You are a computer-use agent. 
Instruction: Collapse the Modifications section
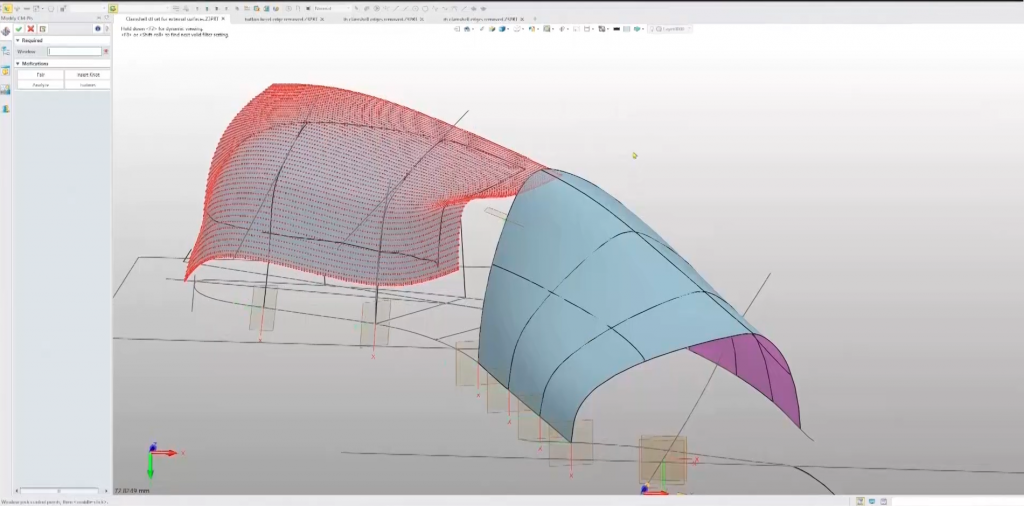point(18,63)
